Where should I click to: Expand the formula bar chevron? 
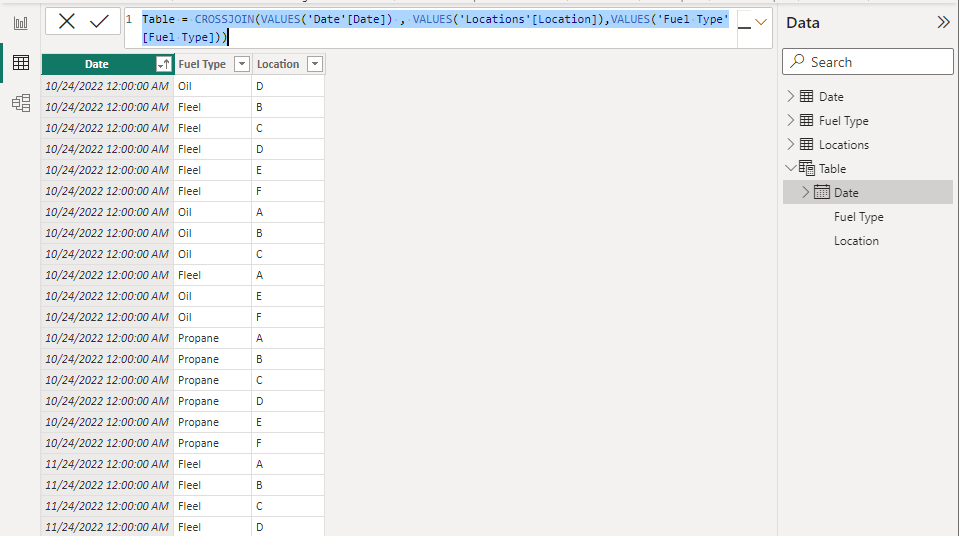(x=761, y=22)
